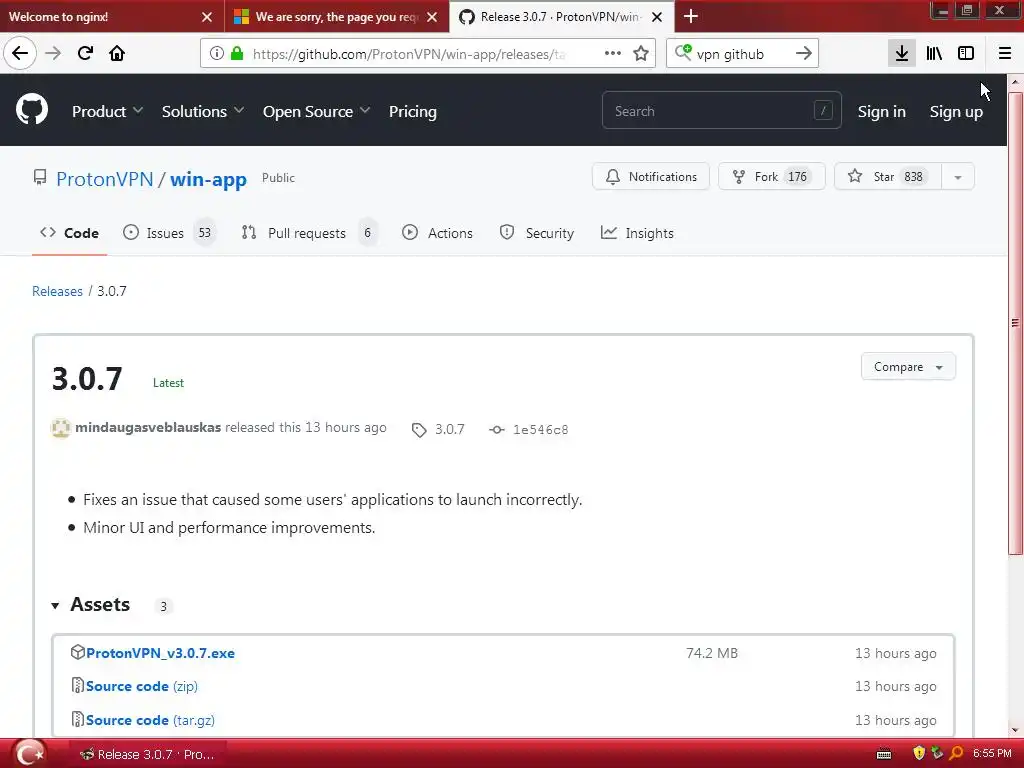Click the package icon beside ProtonVPN_v3.0.7.exe

pos(78,652)
